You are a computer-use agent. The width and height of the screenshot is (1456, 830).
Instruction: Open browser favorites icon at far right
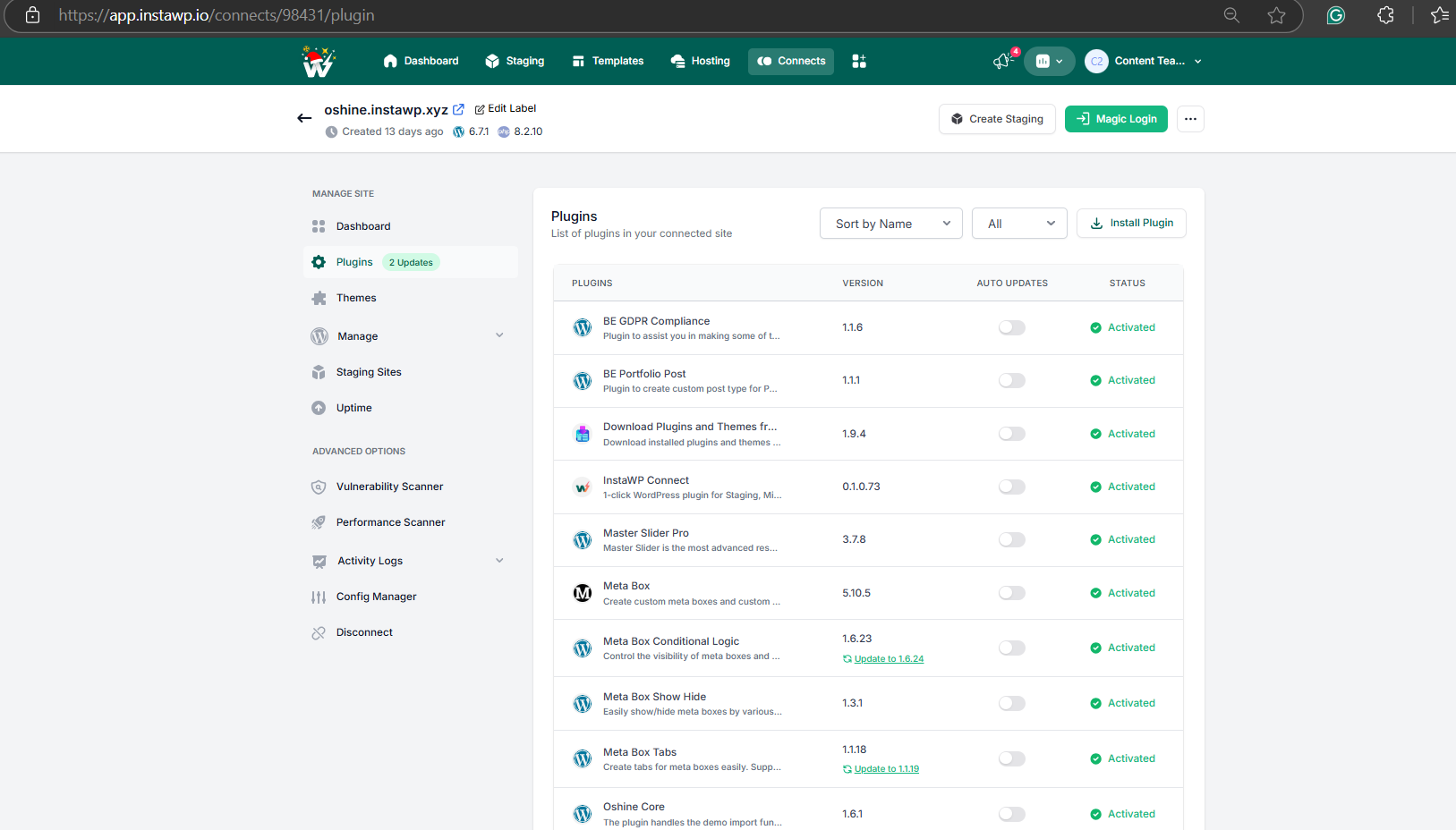tap(1440, 15)
